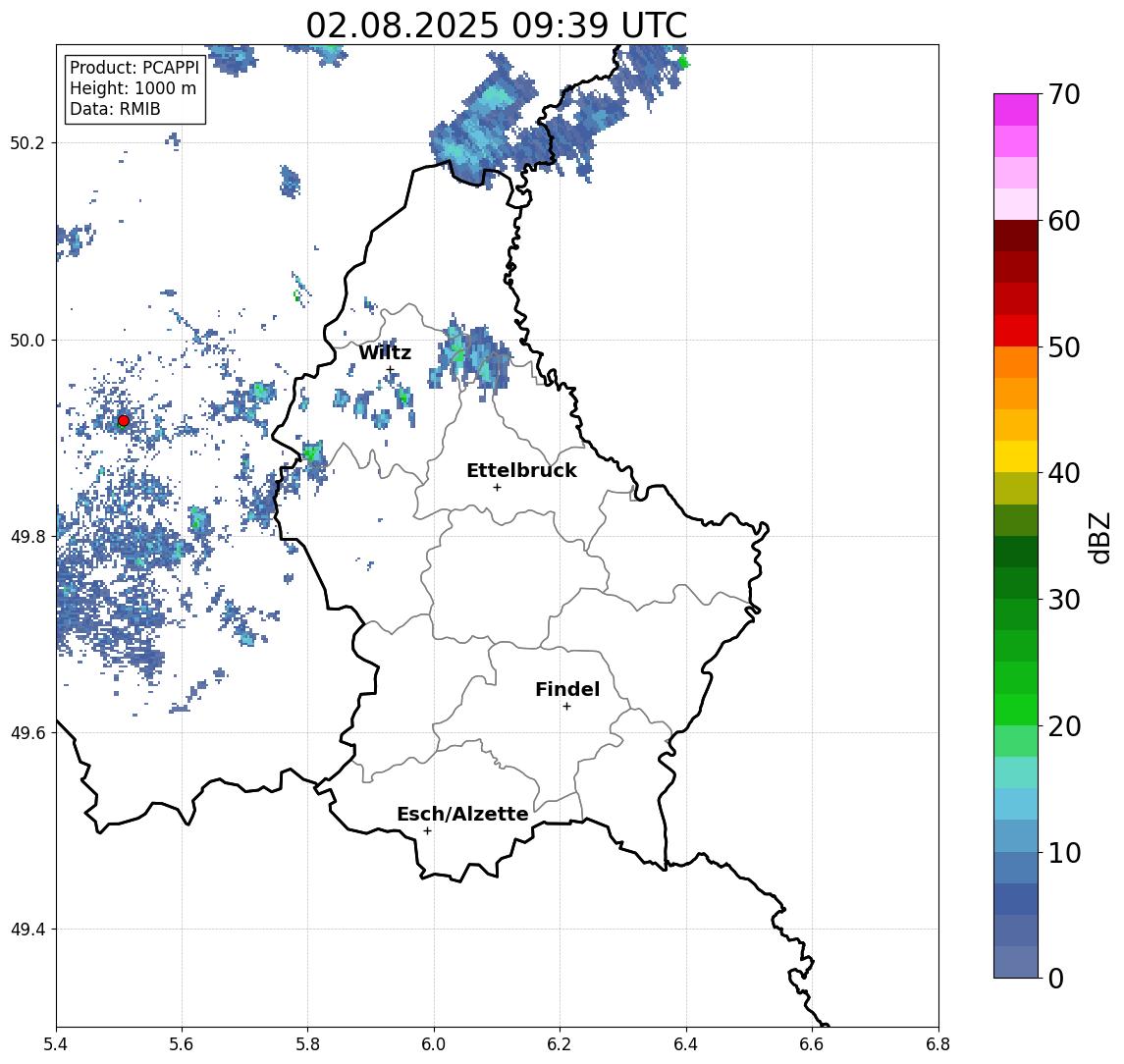1124x1064 pixels.
Task: Click the latitude label 49.4
Action: 27,930
